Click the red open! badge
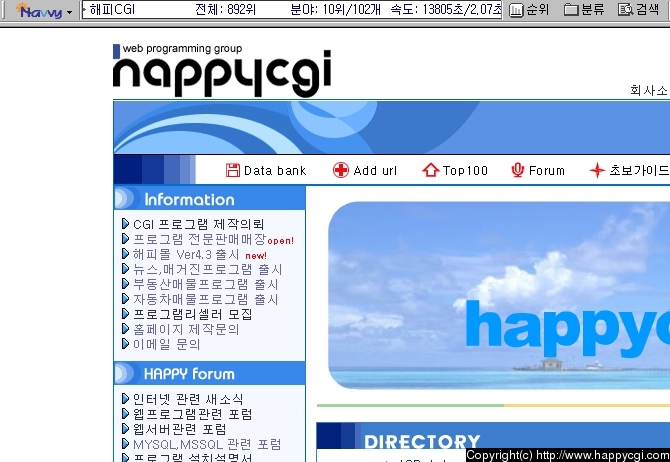This screenshot has height=462, width=670. (280, 241)
